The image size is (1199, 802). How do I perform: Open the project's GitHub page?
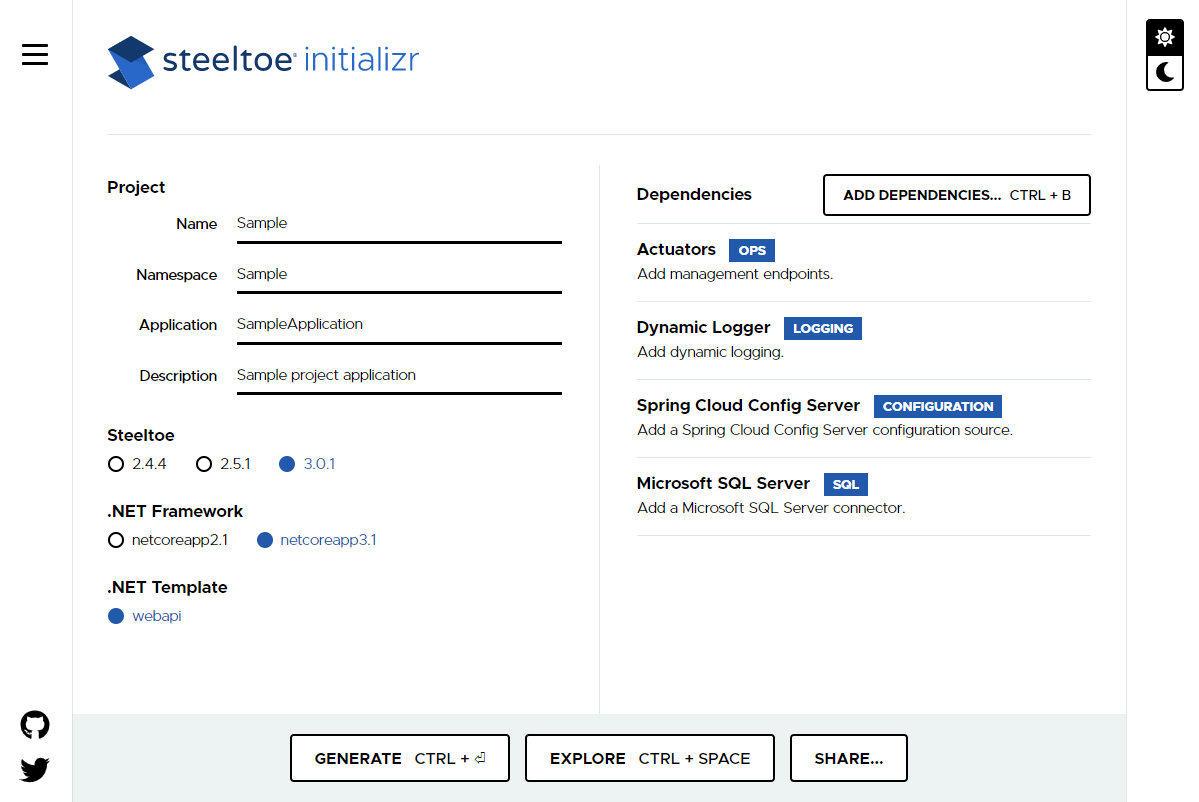(34, 724)
